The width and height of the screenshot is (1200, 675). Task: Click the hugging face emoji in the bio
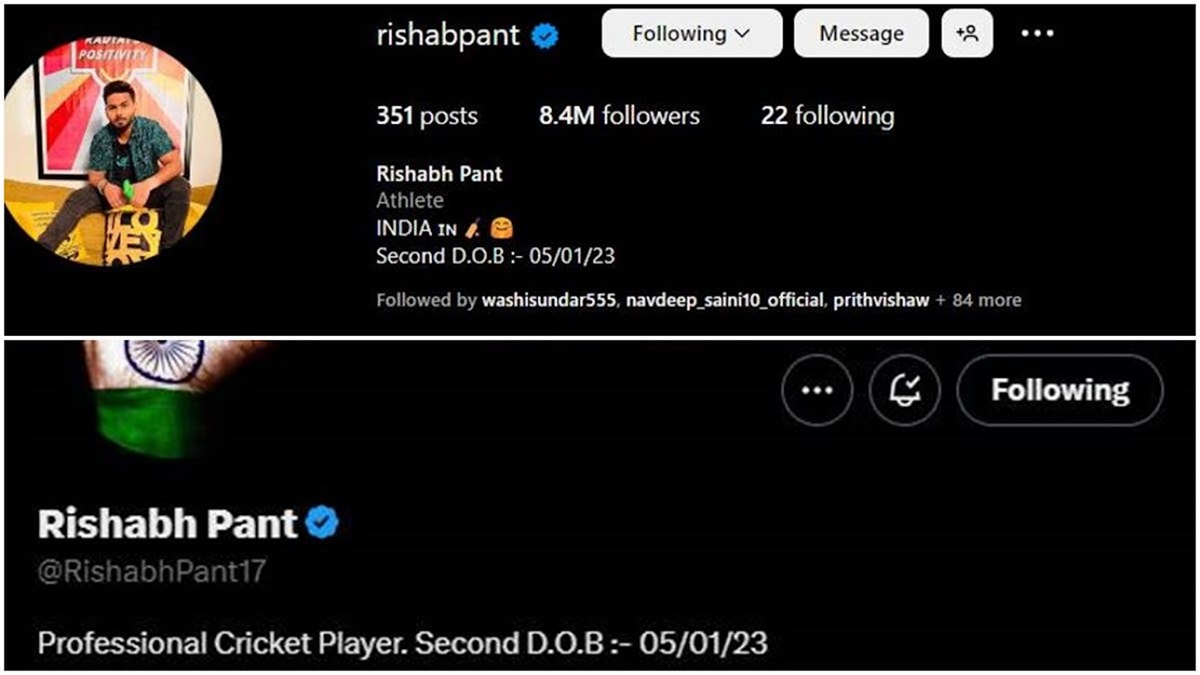[x=503, y=228]
